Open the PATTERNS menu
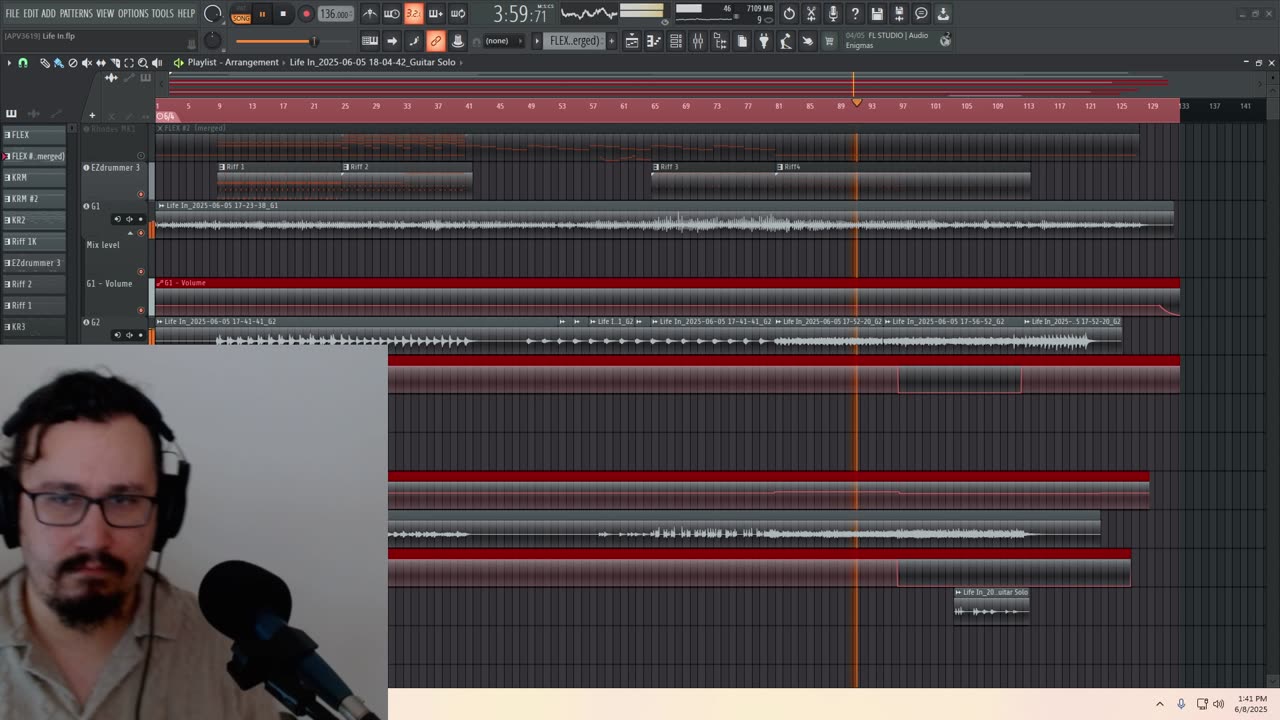 (x=76, y=13)
